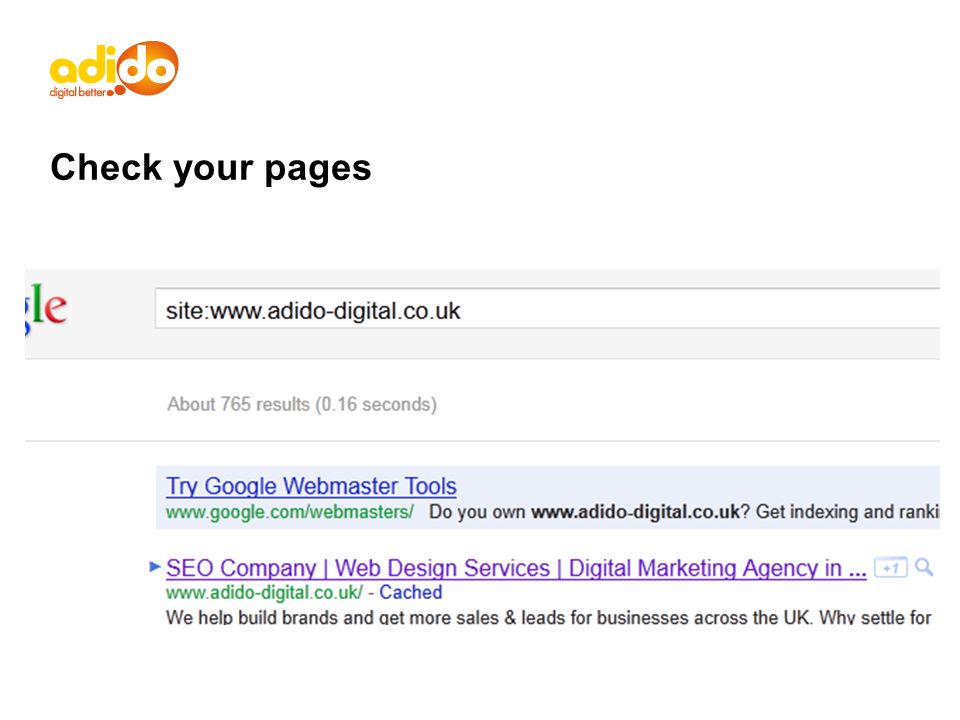The image size is (960, 720).
Task: Click the bold www.adido-digital.co.uk promo text
Action: click(636, 512)
